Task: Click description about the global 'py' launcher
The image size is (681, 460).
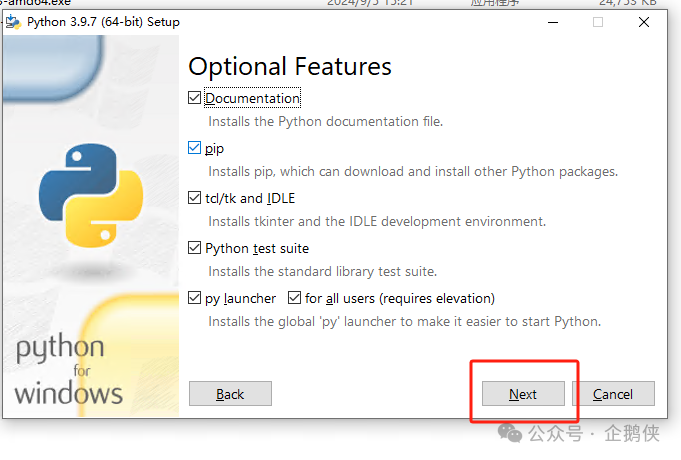Action: (405, 322)
